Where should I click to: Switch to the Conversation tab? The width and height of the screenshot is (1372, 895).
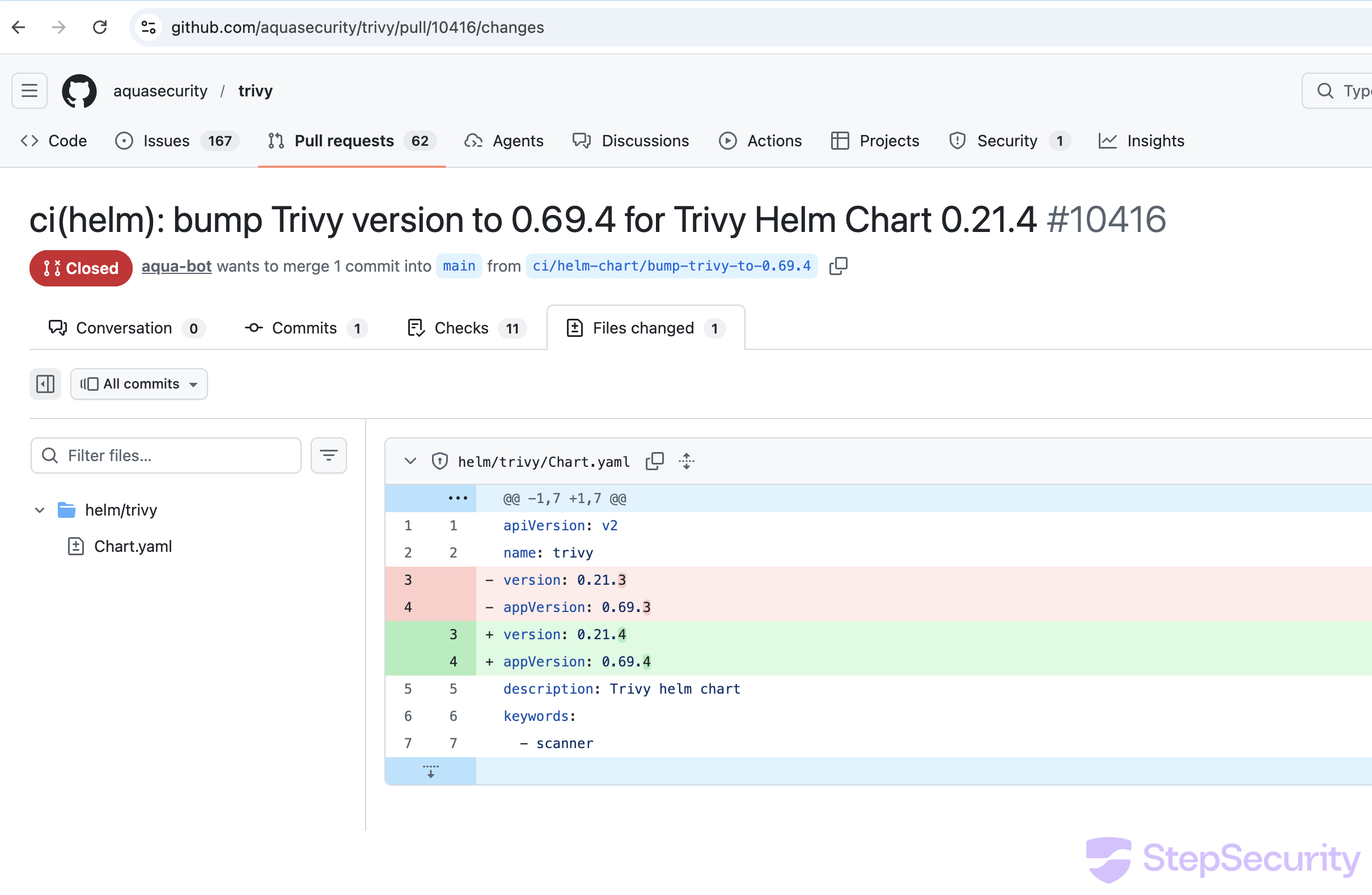pyautogui.click(x=125, y=328)
